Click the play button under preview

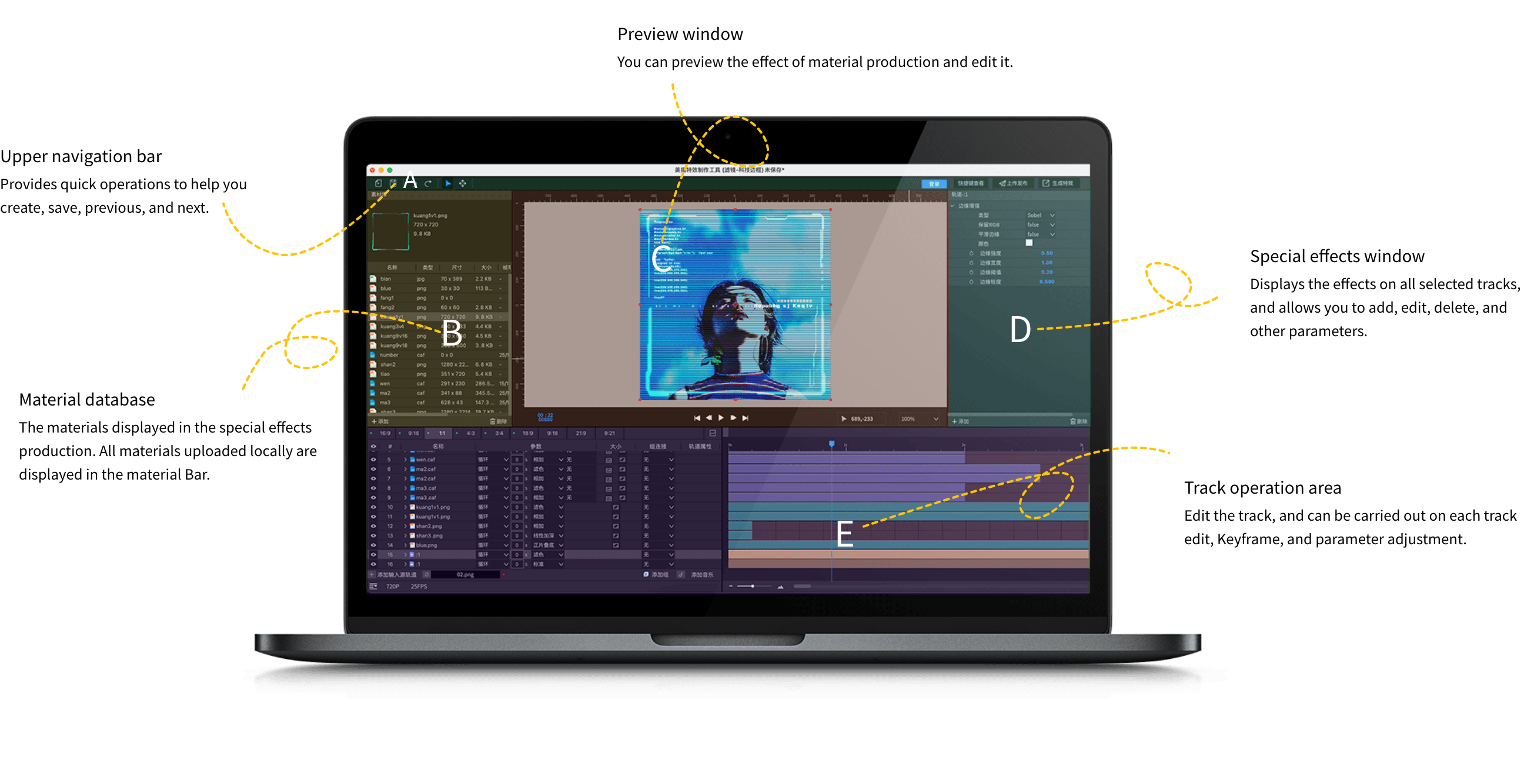(x=721, y=418)
